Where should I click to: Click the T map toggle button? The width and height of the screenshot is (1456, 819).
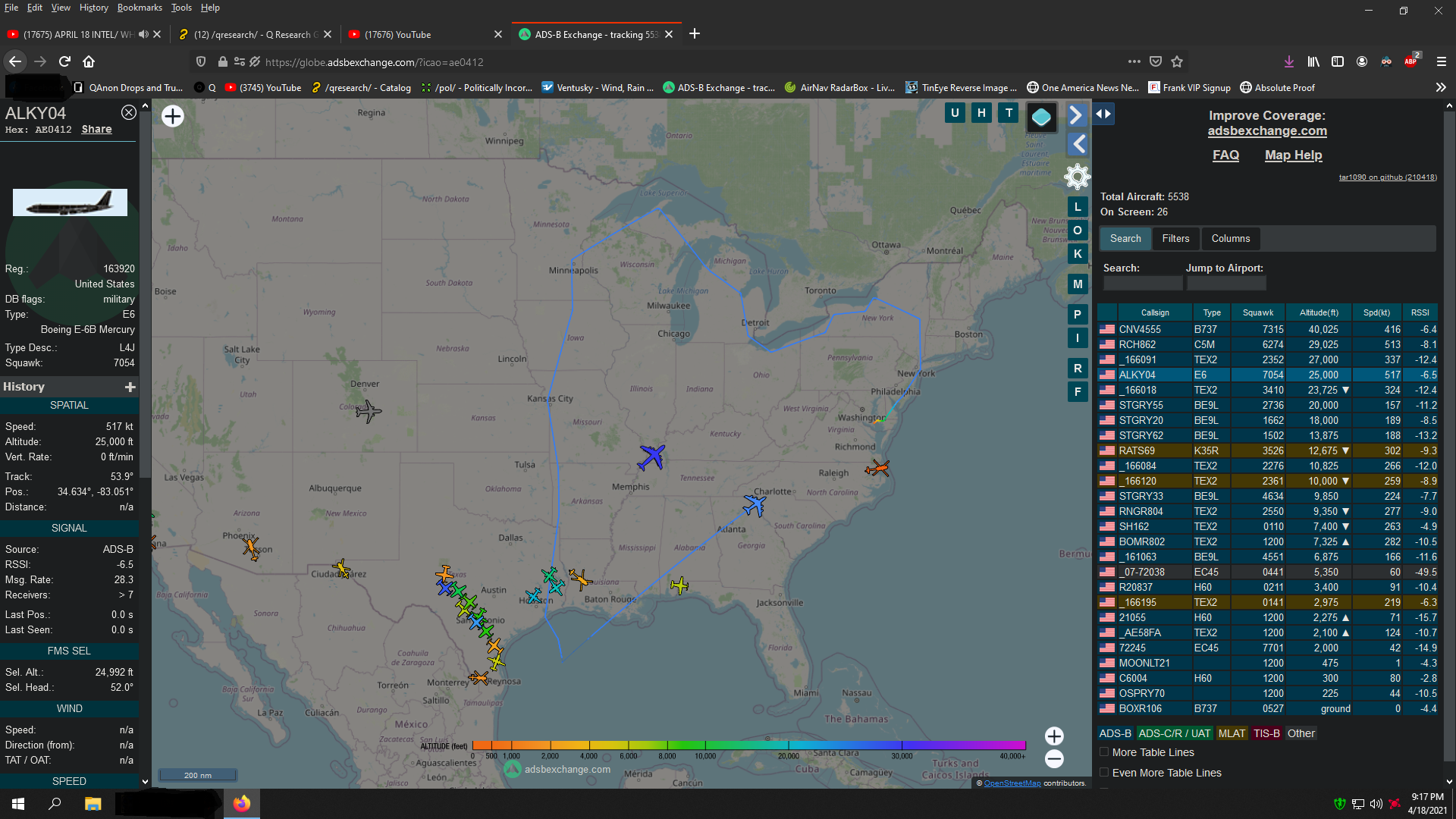click(1009, 113)
